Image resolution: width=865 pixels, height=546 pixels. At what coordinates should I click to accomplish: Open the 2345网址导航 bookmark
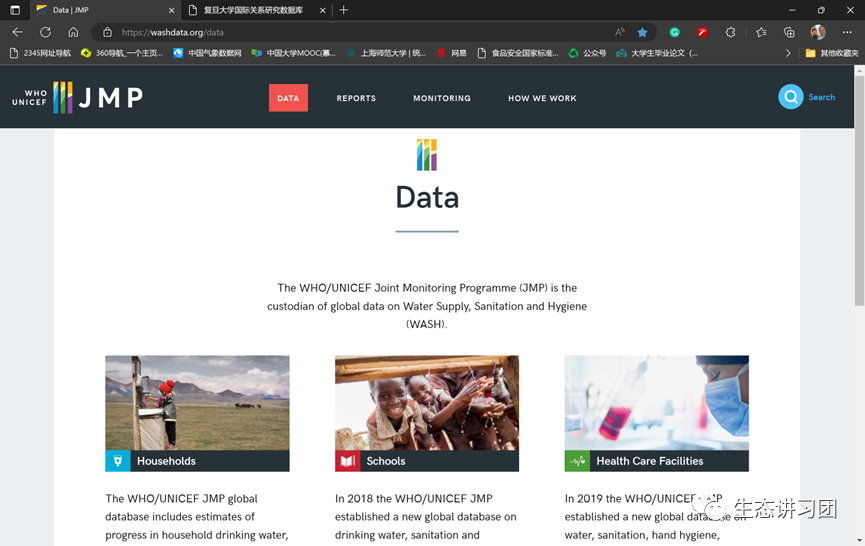pyautogui.click(x=41, y=53)
